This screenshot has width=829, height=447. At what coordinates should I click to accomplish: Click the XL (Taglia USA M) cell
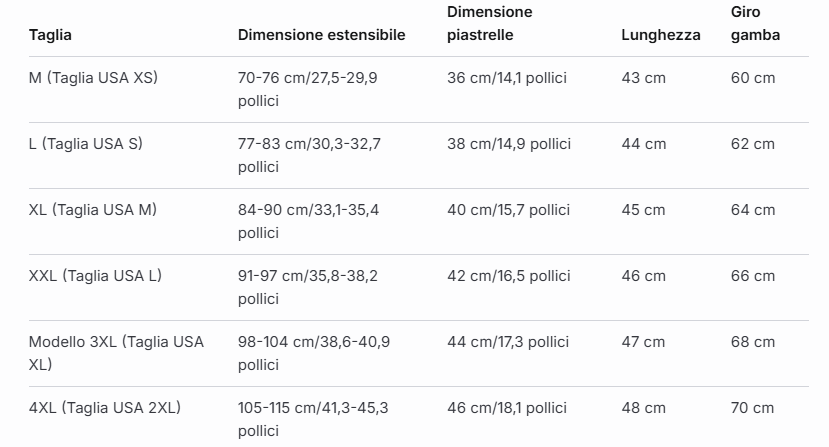(93, 210)
